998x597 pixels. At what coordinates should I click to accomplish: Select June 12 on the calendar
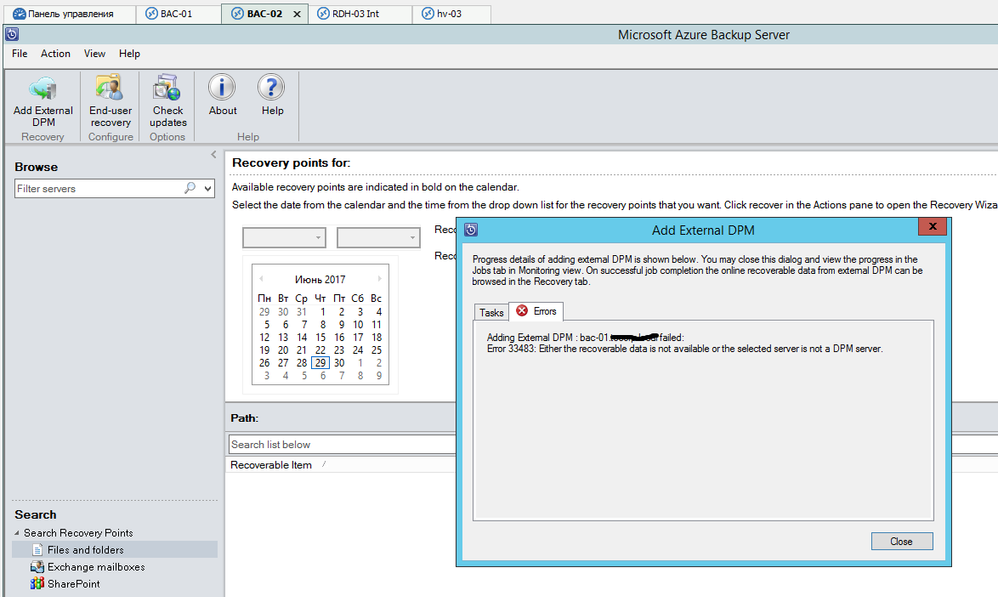pos(264,337)
